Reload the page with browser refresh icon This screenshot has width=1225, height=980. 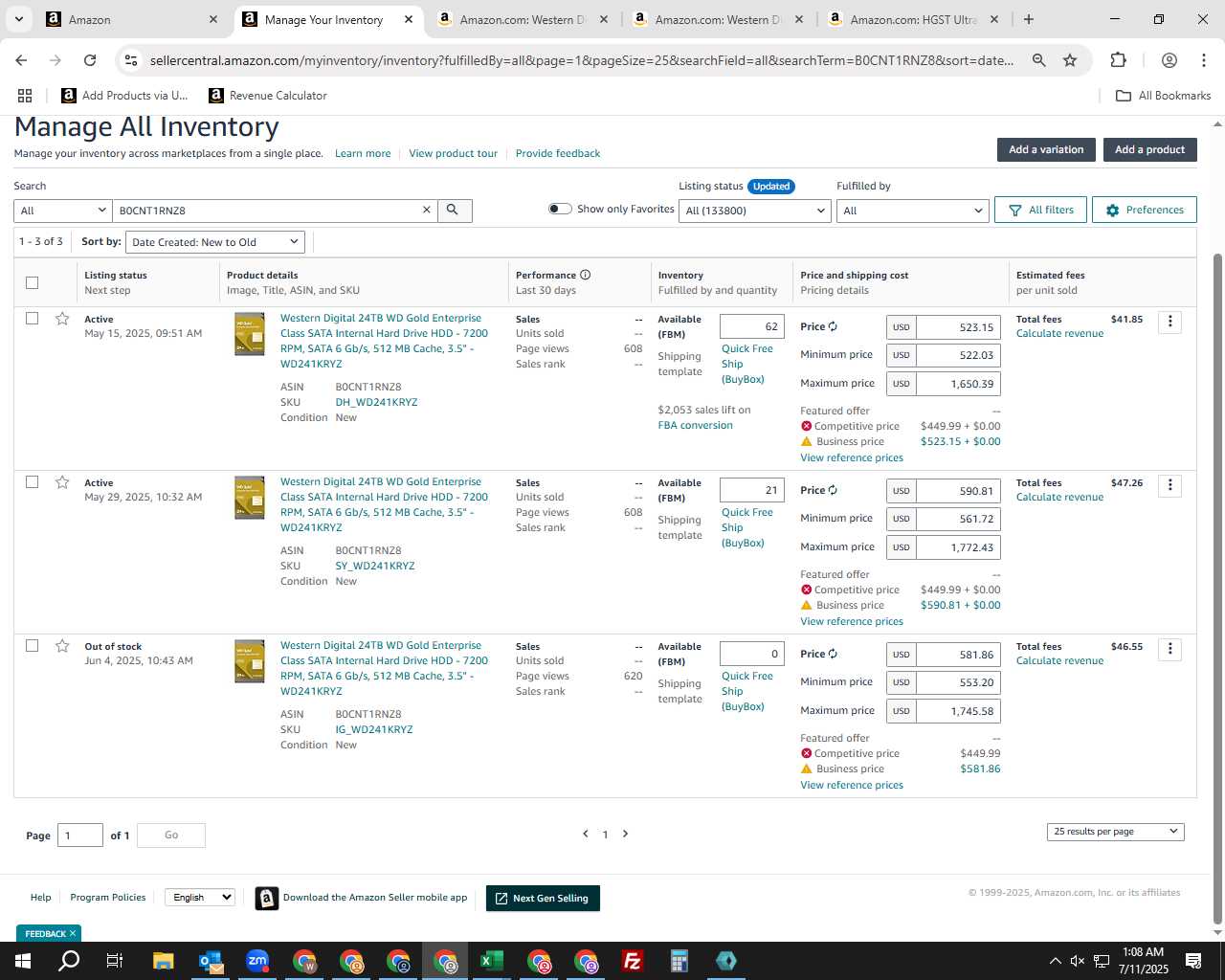(x=90, y=60)
